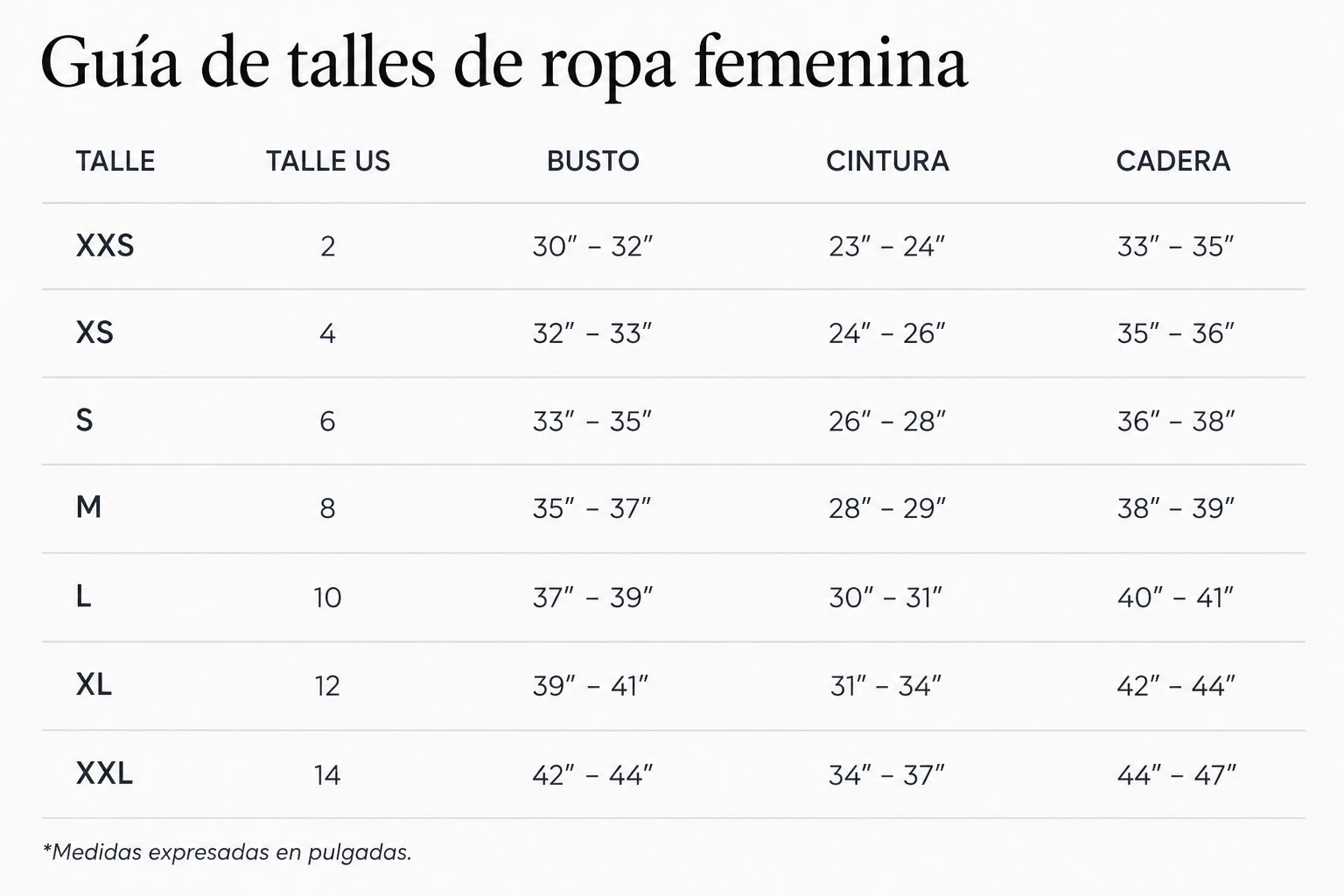Viewport: 1344px width, 896px height.
Task: Click waist measurement 31″ – 34″
Action: 886,686
